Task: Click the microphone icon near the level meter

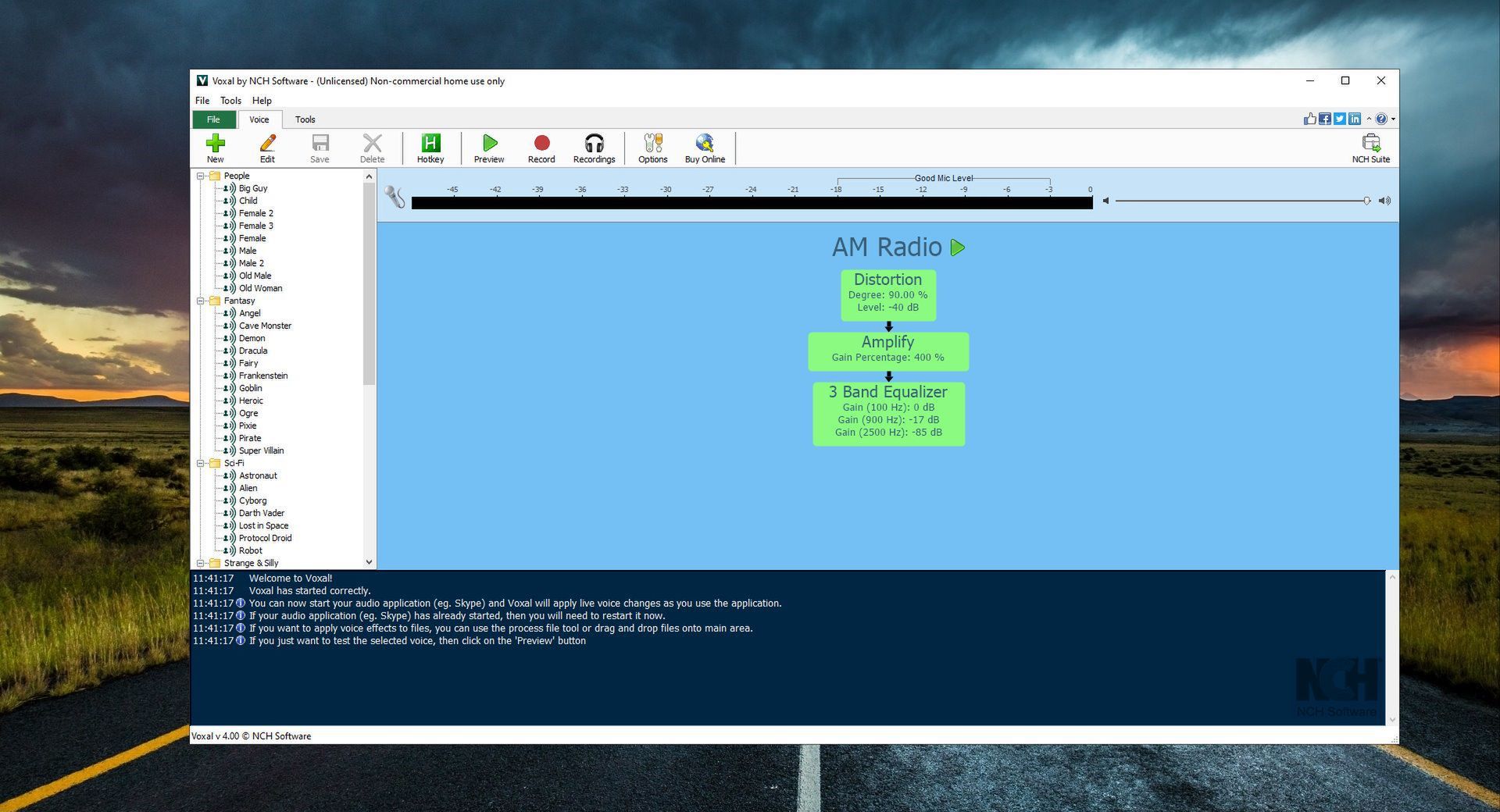Action: [x=395, y=198]
